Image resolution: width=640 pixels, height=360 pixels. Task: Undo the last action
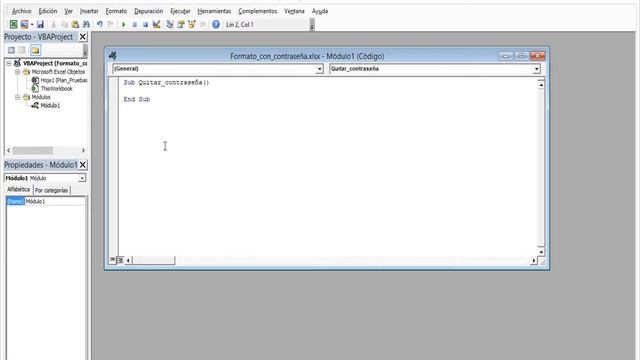(100, 24)
